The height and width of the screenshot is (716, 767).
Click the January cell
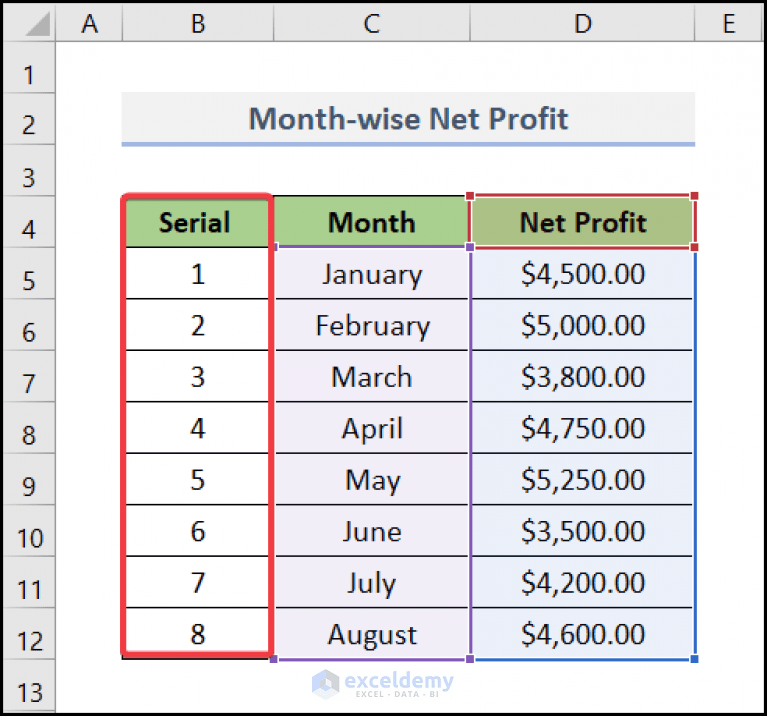[371, 274]
